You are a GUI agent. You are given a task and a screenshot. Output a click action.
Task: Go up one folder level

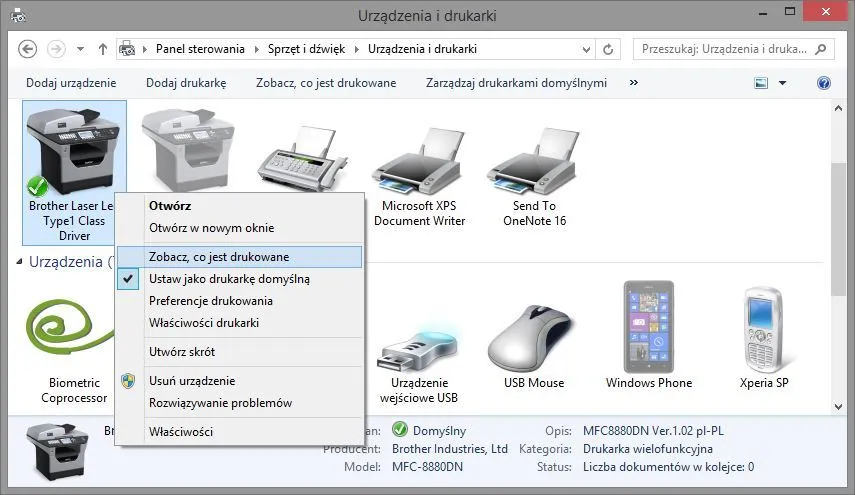pyautogui.click(x=103, y=49)
